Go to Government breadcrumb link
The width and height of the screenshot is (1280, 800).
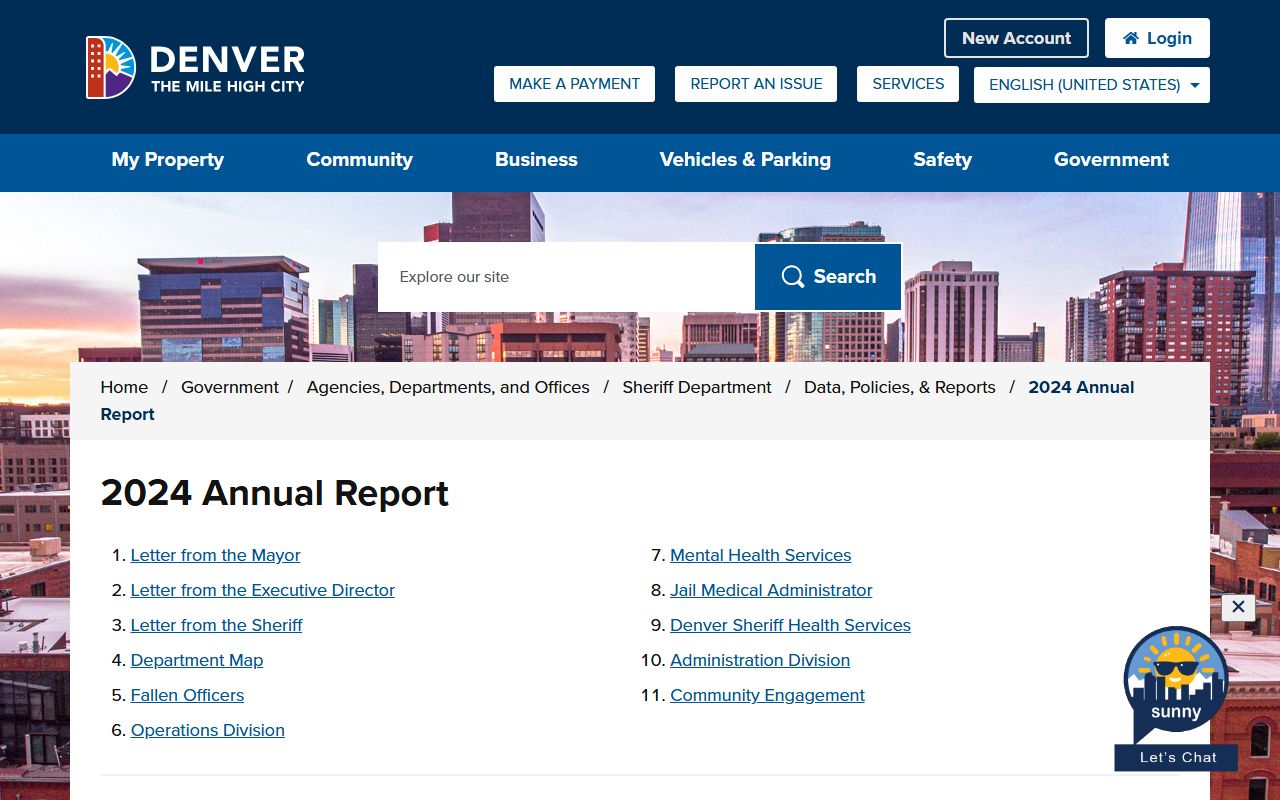pyautogui.click(x=230, y=387)
